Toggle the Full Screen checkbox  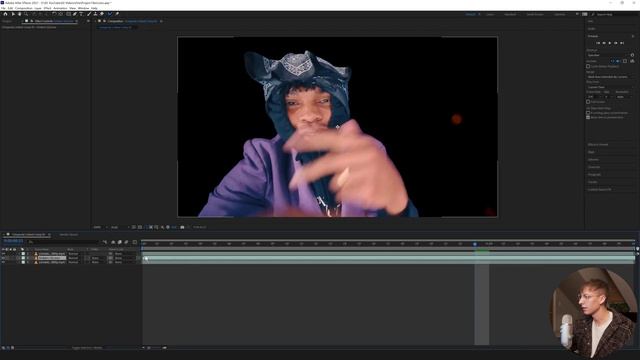[x=588, y=102]
